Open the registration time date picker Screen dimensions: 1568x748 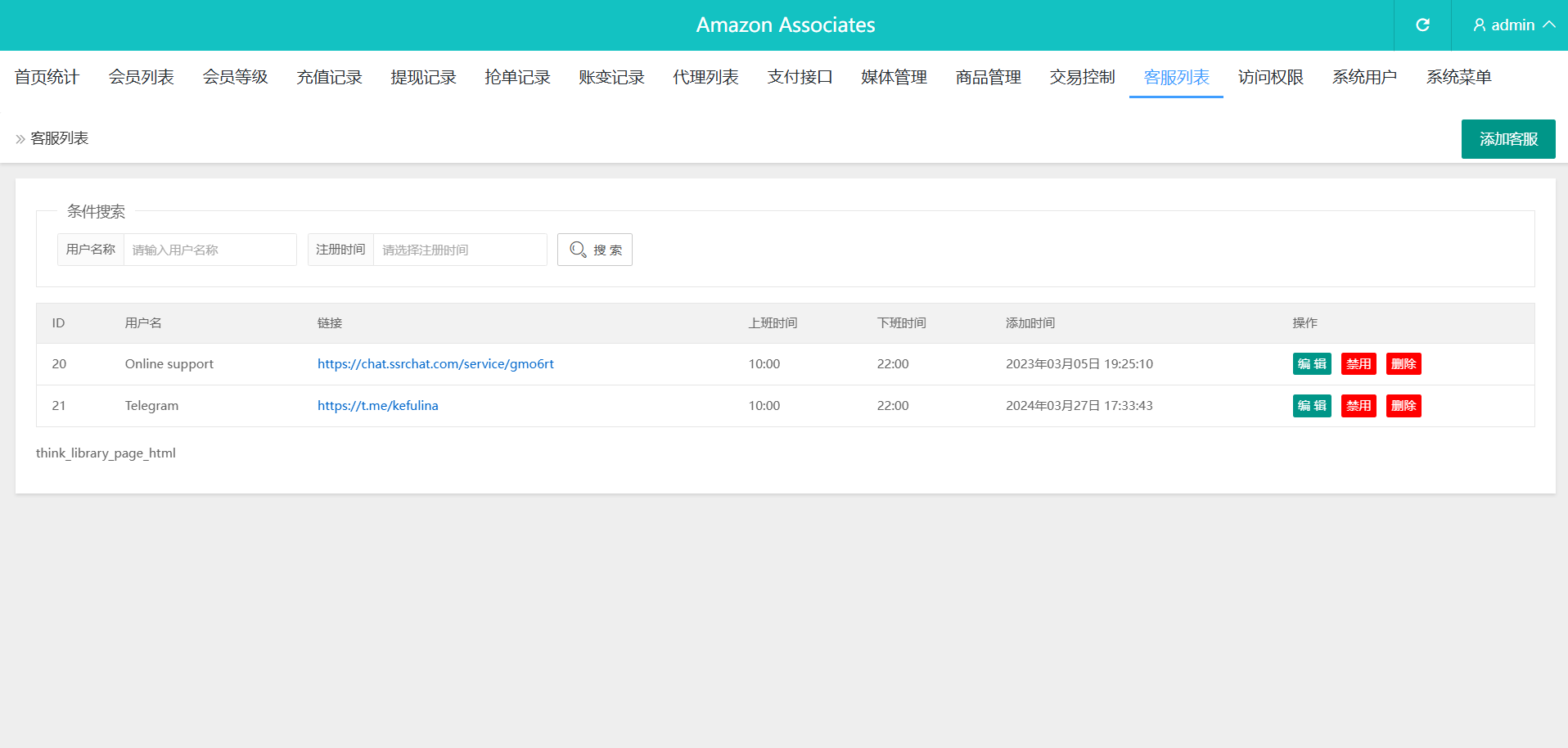[x=459, y=250]
